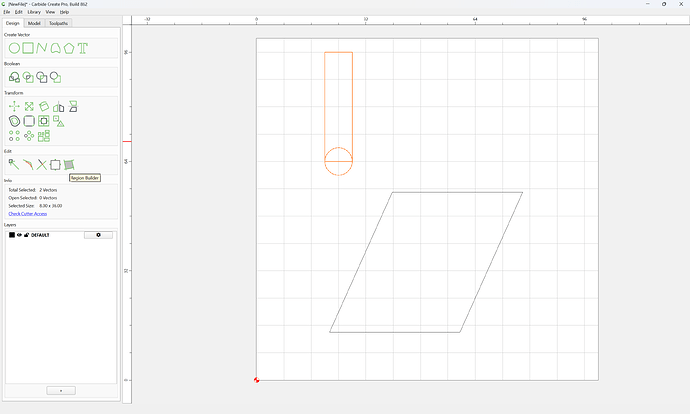
Task: Select the DEFAULT layer row
Action: 61,235
